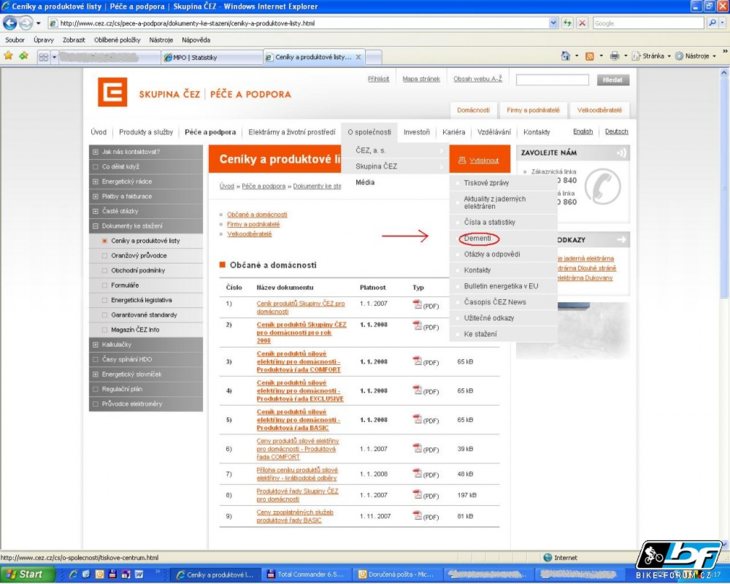730x584 pixels.
Task: Click the Velkoodběratelé segment tab
Action: point(599,110)
